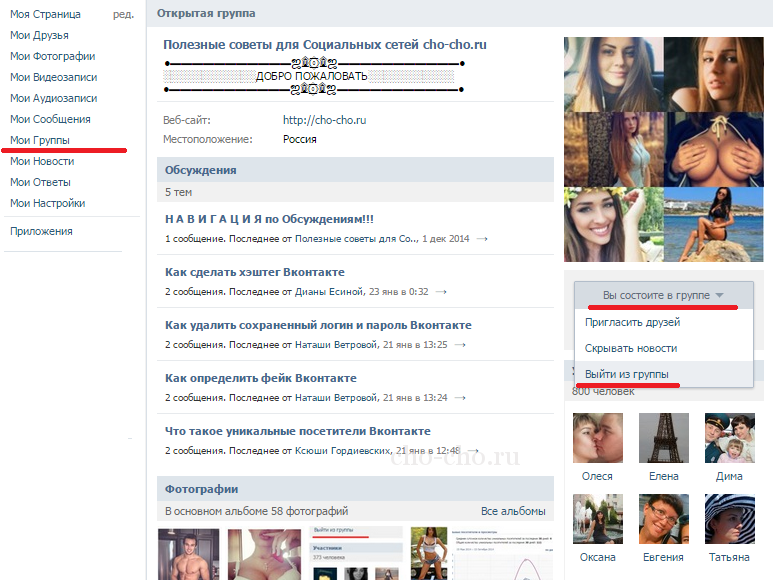
Task: Open 'Как сделать хэштег Вконтакте' discussion
Action: click(254, 272)
